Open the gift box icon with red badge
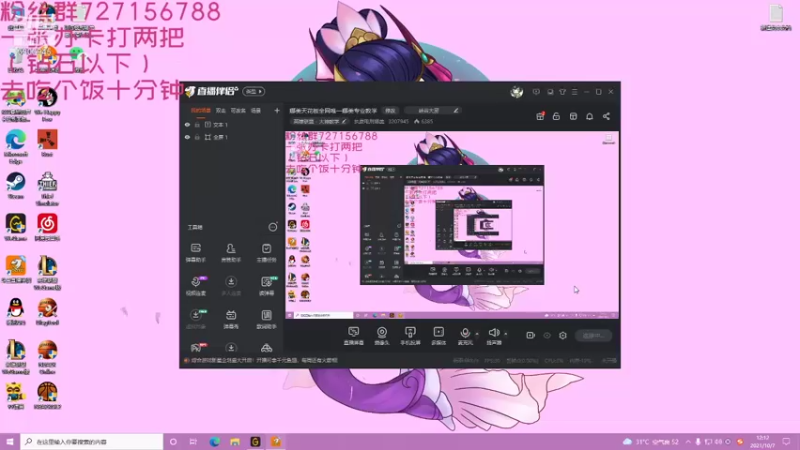The height and width of the screenshot is (450, 800). pos(540,116)
